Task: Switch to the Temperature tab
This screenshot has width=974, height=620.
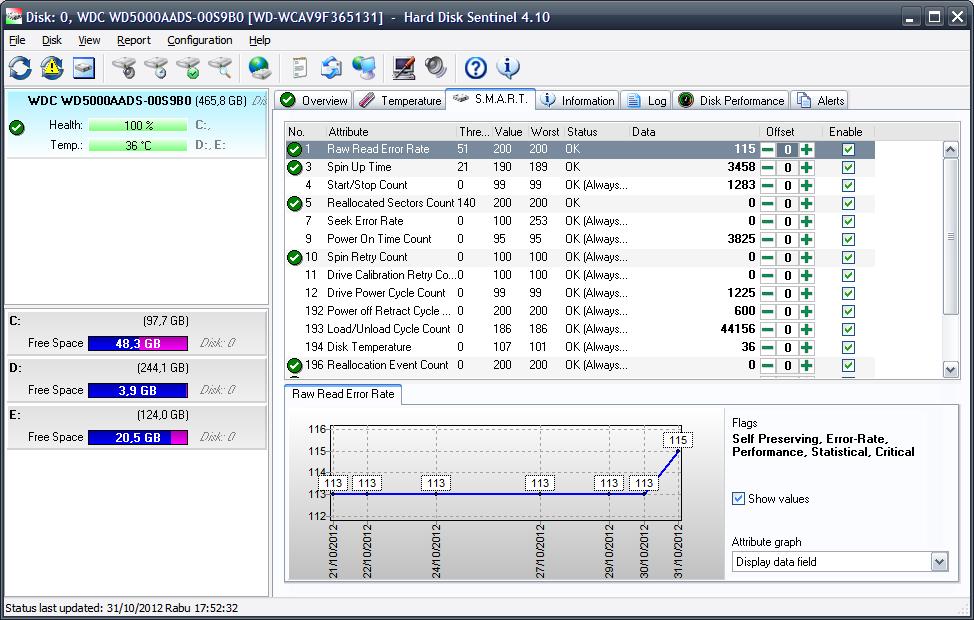Action: coord(401,100)
